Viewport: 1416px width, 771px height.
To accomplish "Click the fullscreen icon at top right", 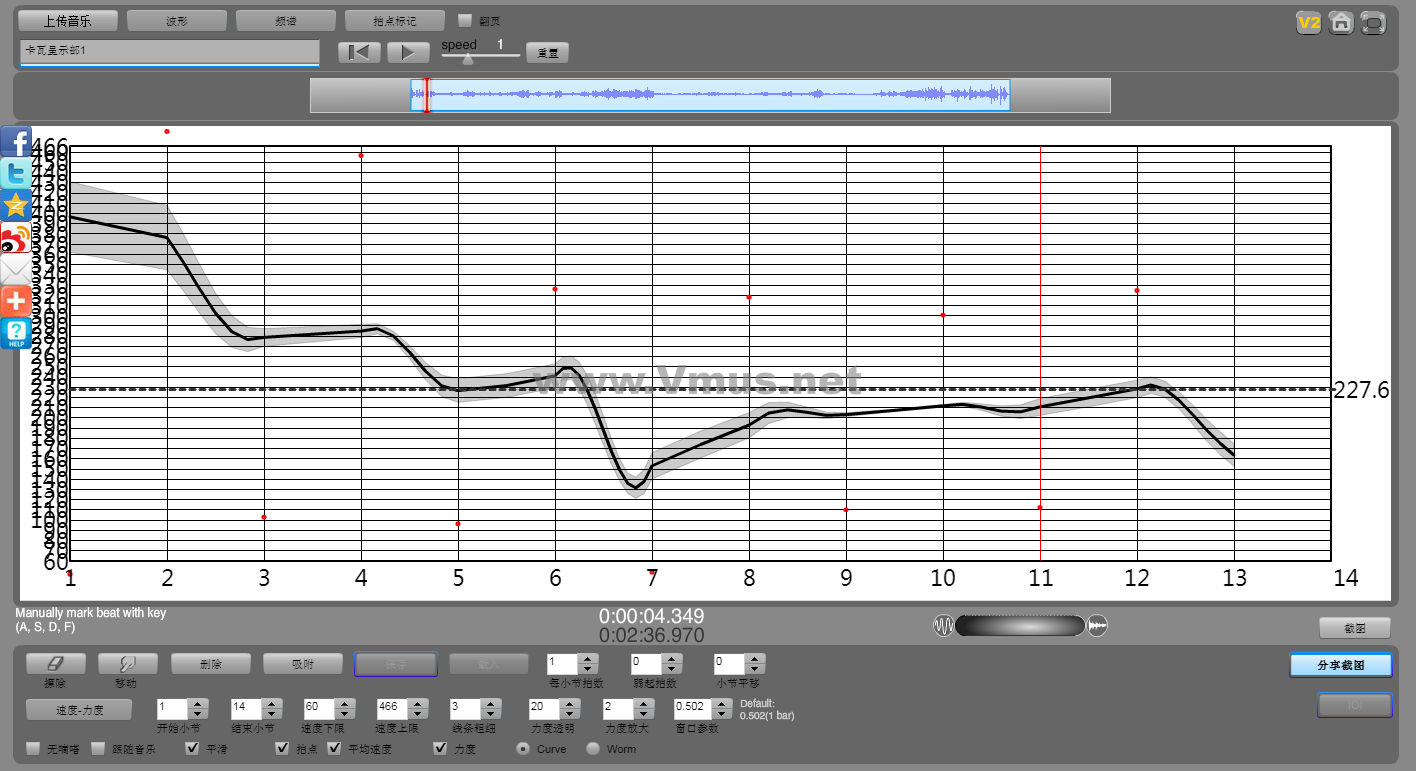I will click(1373, 22).
